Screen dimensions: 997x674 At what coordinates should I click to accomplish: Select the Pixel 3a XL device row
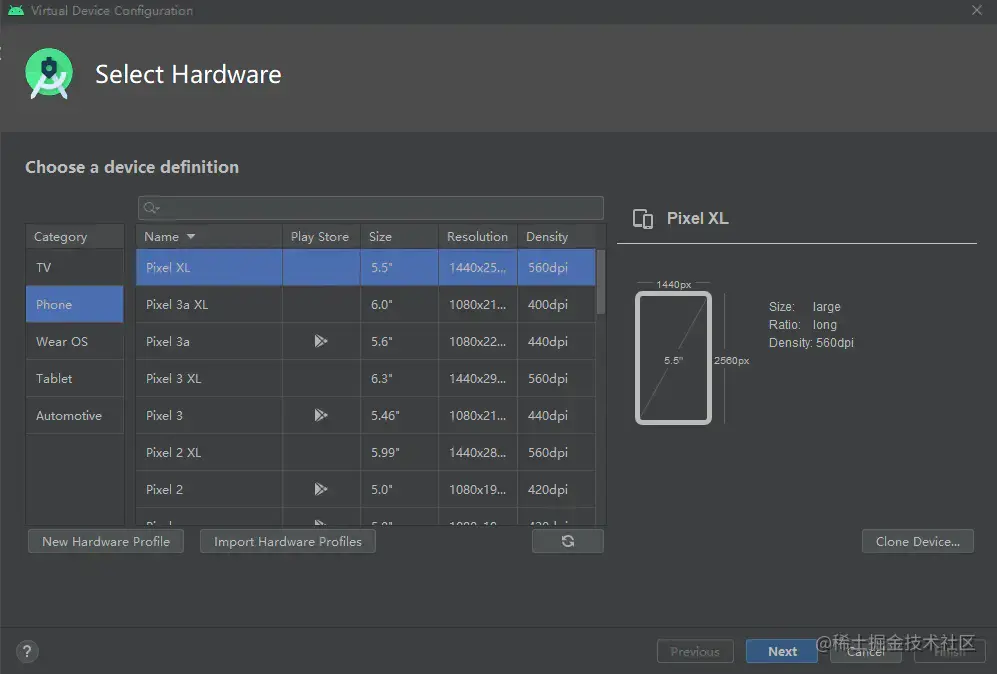366,304
